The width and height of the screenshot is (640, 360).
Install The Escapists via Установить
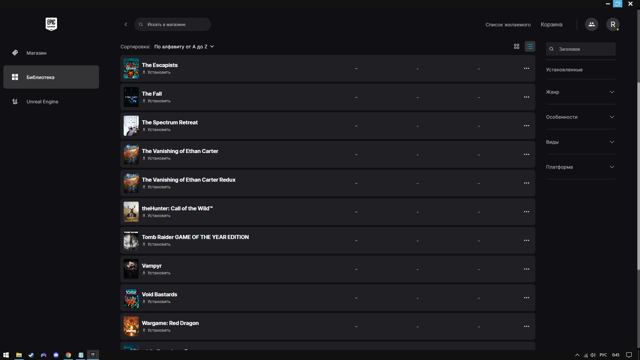(156, 72)
